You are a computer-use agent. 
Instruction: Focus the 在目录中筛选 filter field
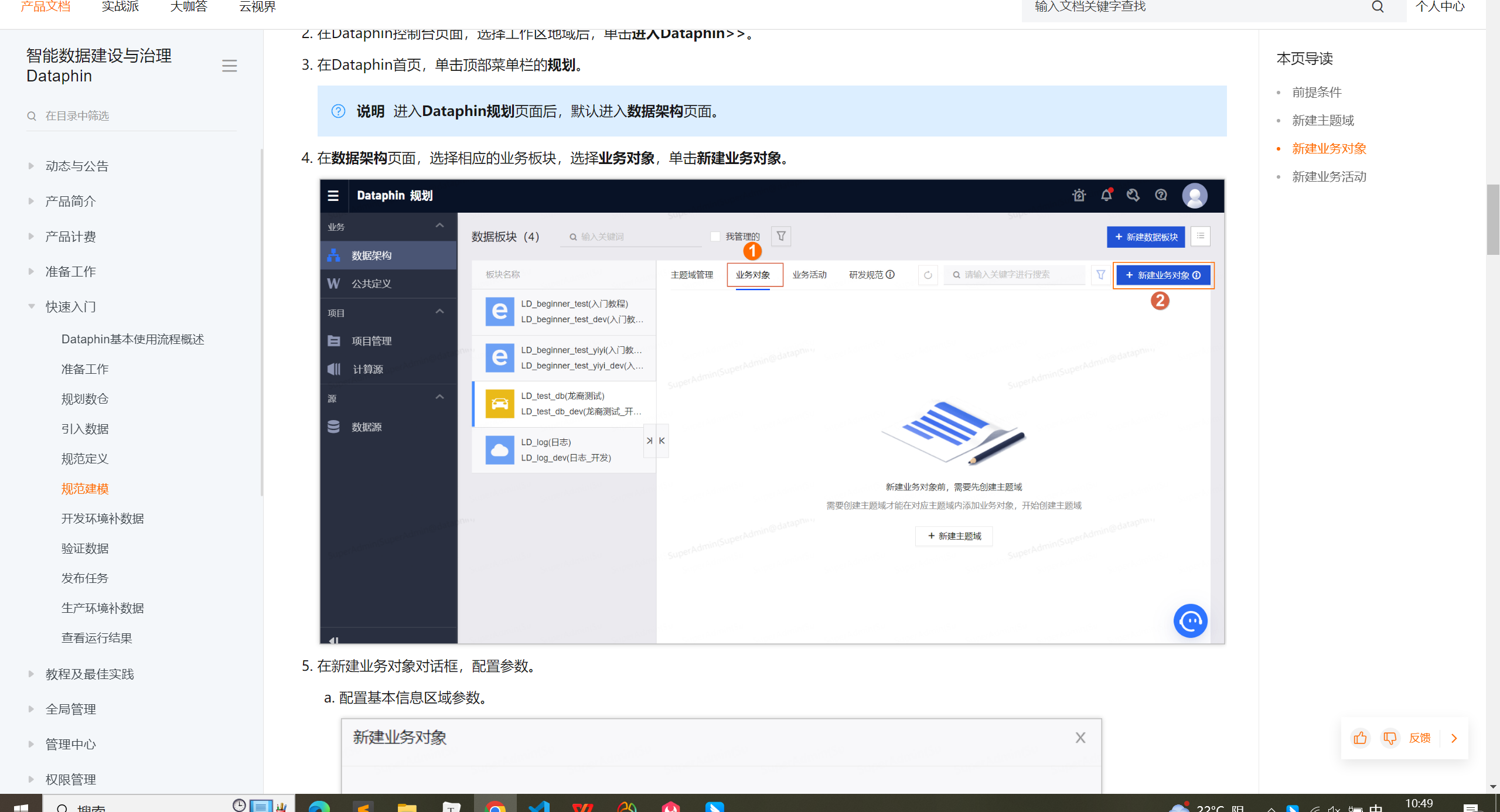tap(132, 116)
